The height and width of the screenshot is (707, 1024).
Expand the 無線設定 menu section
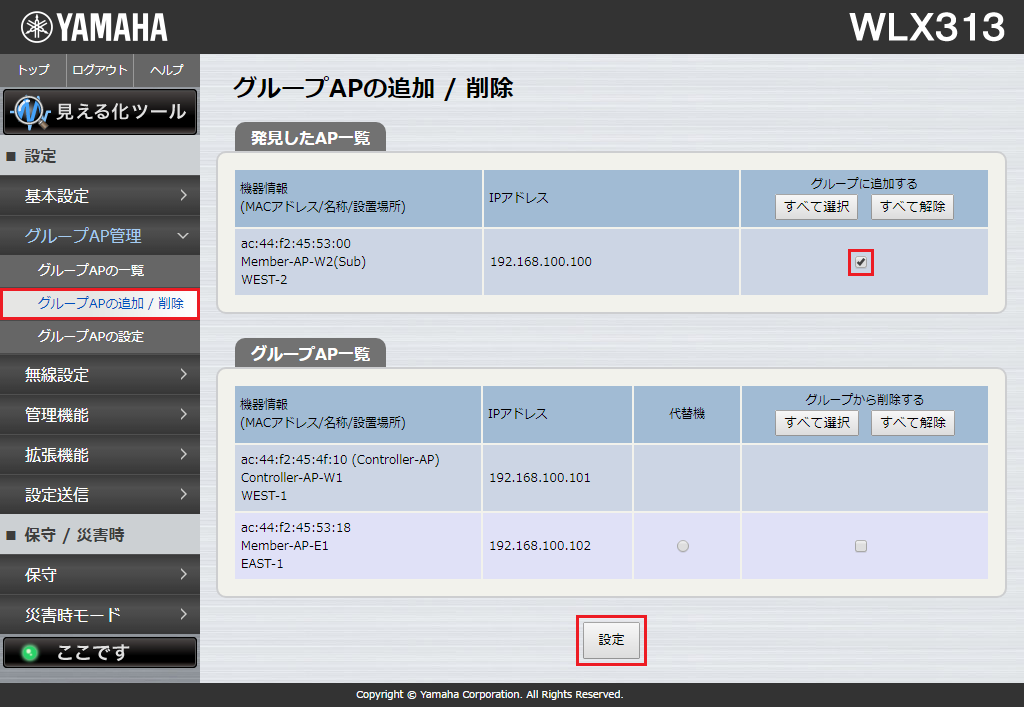point(100,375)
